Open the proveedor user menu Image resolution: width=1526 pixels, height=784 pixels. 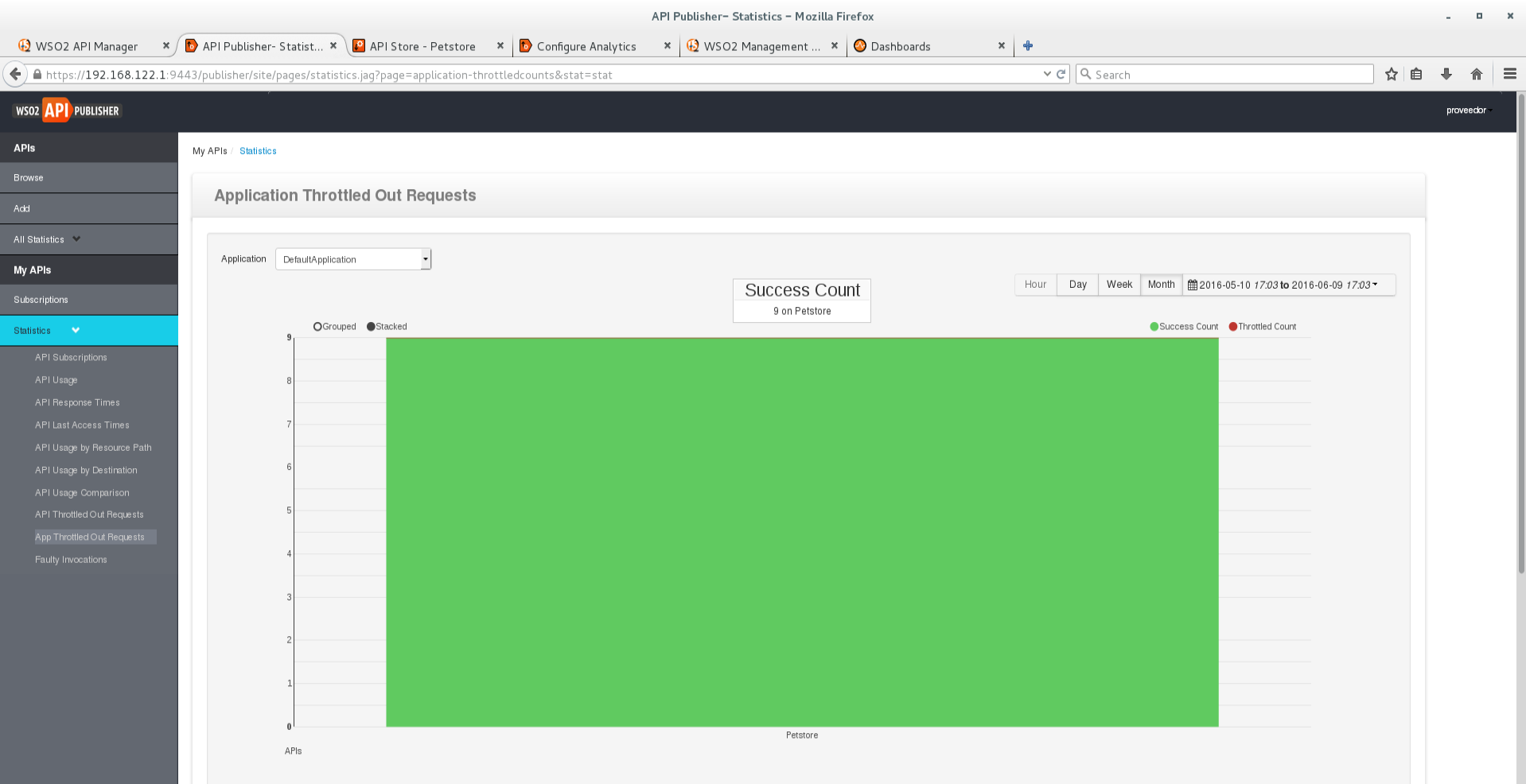point(1468,111)
